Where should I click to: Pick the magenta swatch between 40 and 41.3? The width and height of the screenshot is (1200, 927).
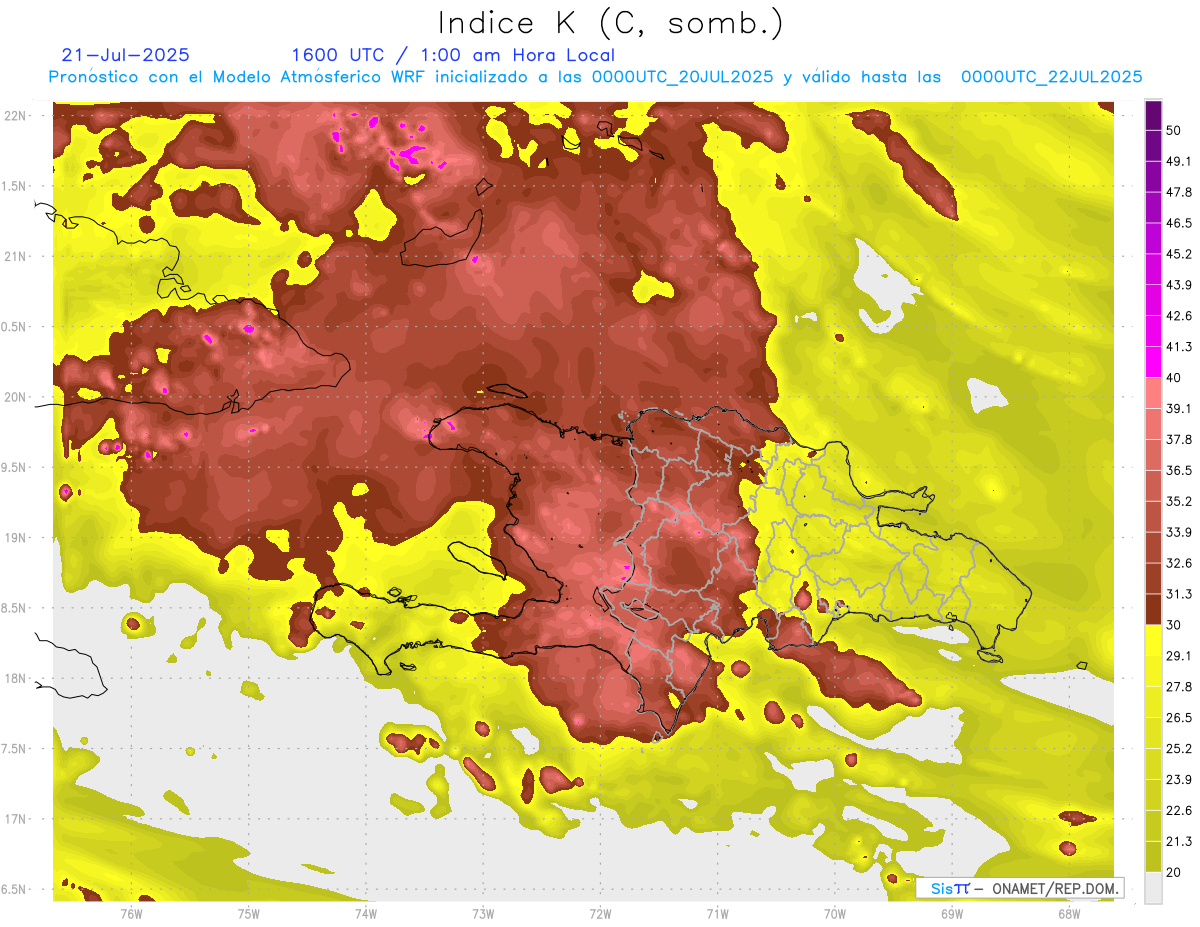coord(1153,362)
